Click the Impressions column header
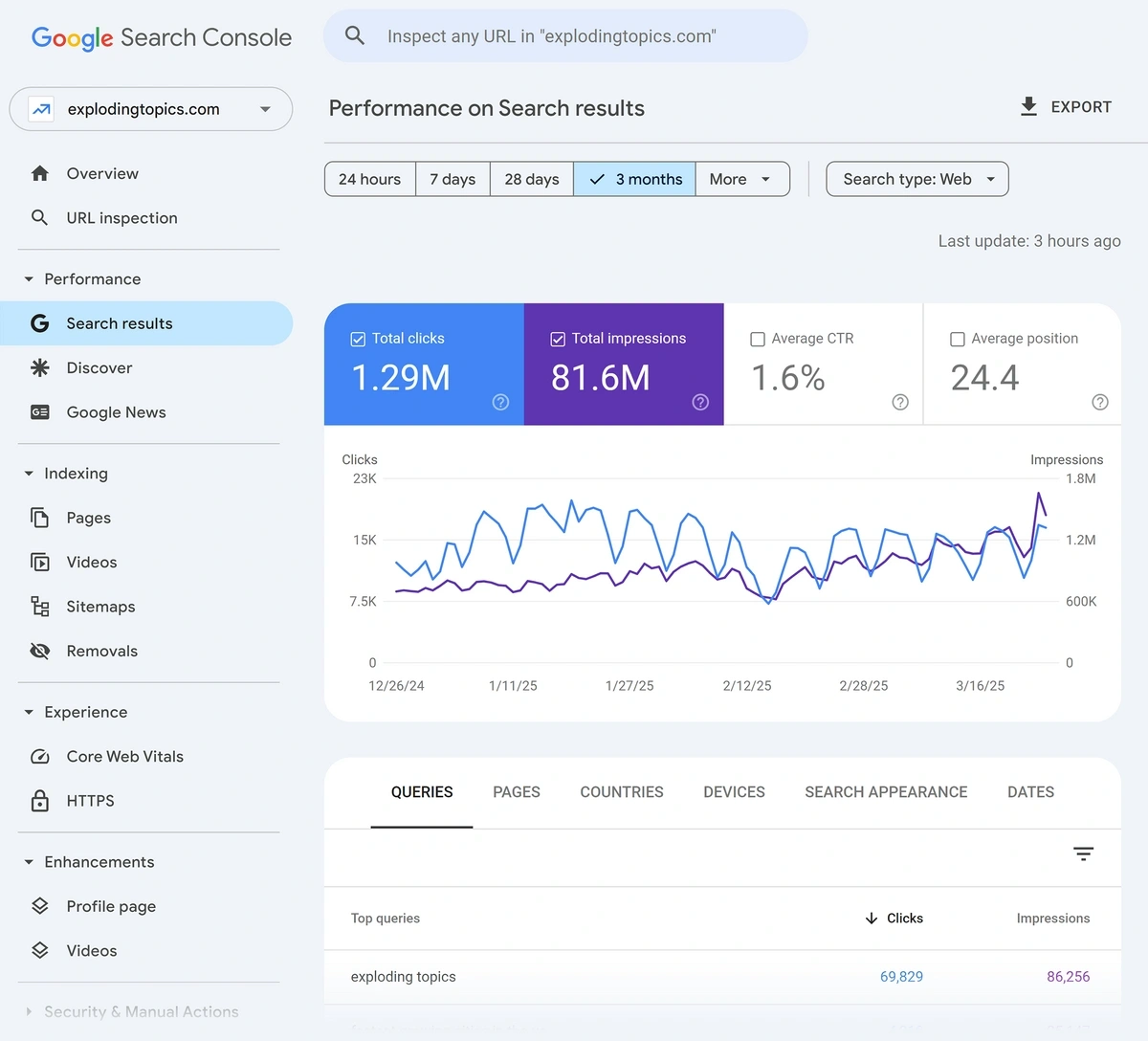1148x1041 pixels. (x=1053, y=918)
